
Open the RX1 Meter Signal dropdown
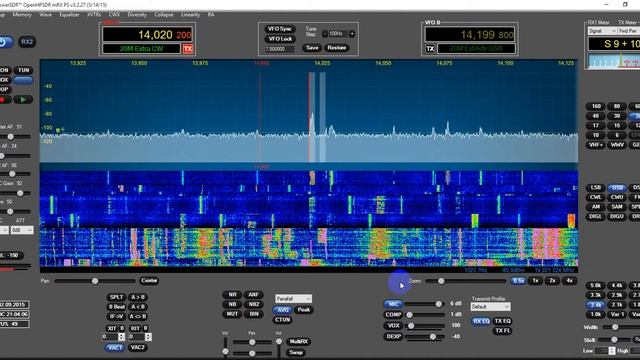coord(602,31)
